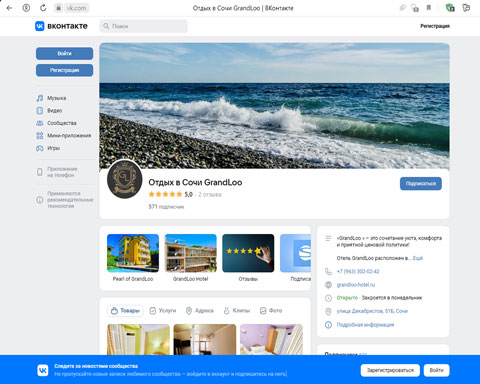Subscribe with the Подписаться button
Screen dimensions: 480x384
421,184
